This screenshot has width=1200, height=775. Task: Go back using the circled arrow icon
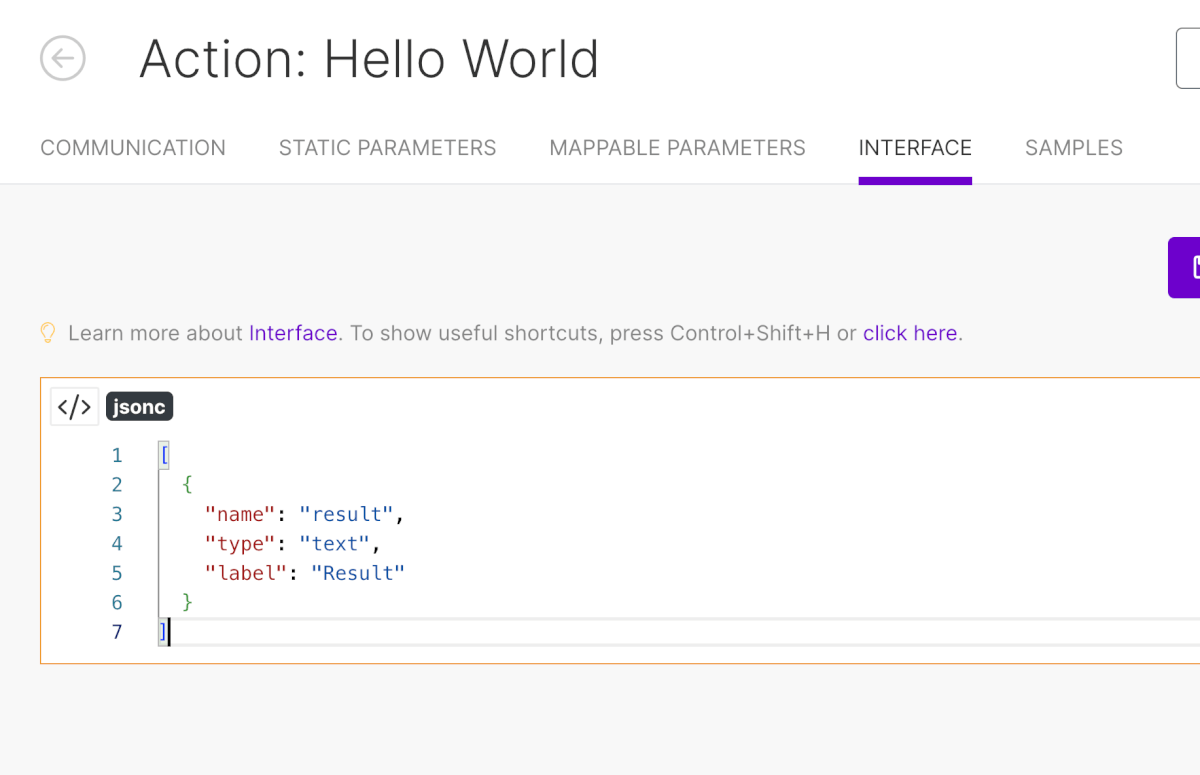click(x=63, y=58)
